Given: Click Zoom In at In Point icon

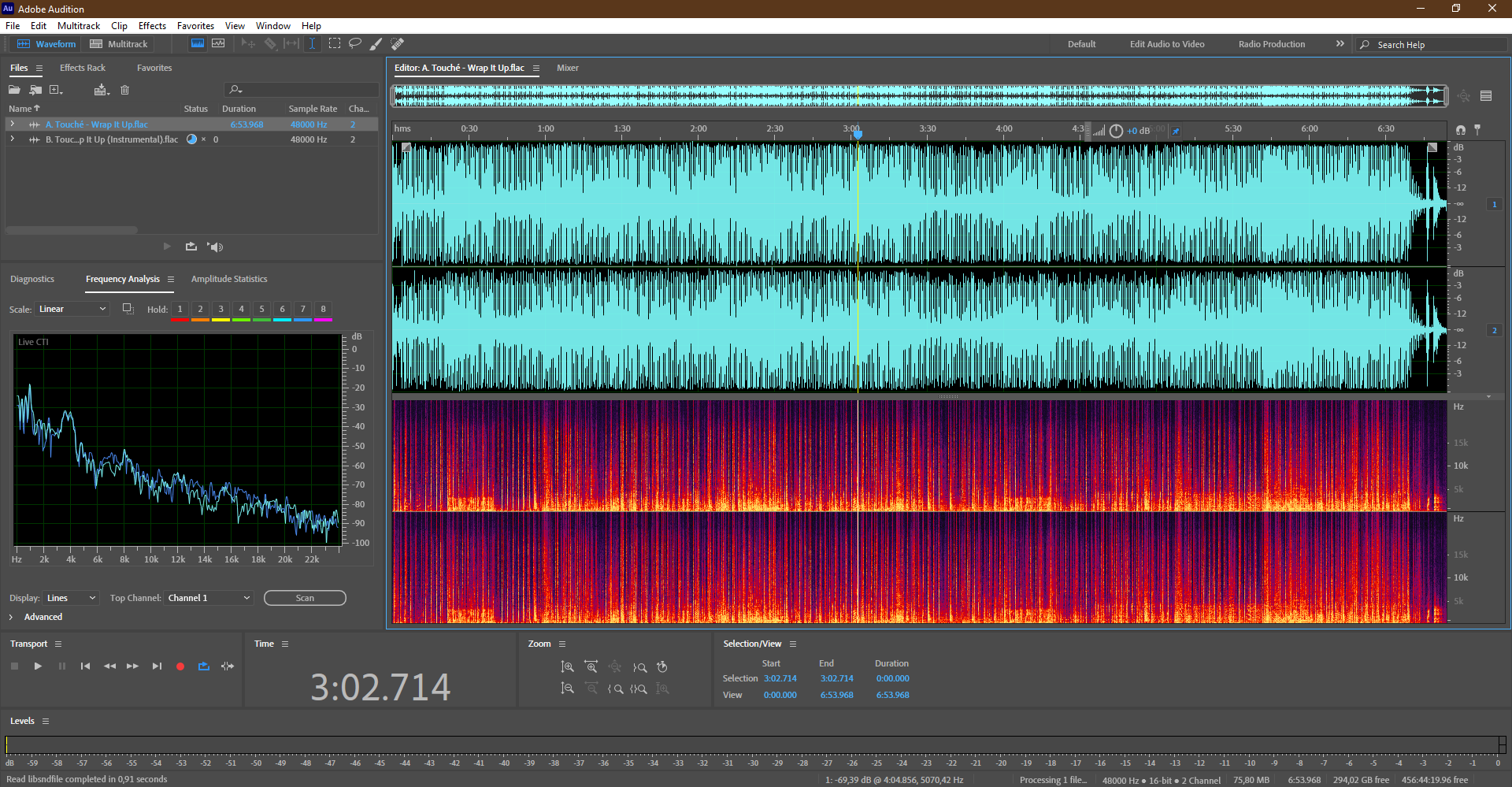Looking at the screenshot, I should [x=616, y=689].
